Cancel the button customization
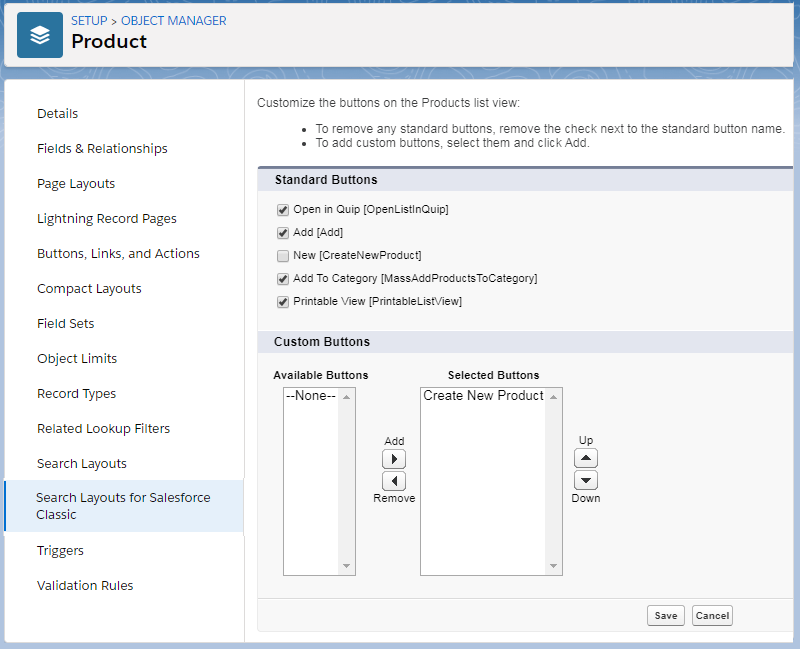Image resolution: width=800 pixels, height=649 pixels. coord(712,615)
